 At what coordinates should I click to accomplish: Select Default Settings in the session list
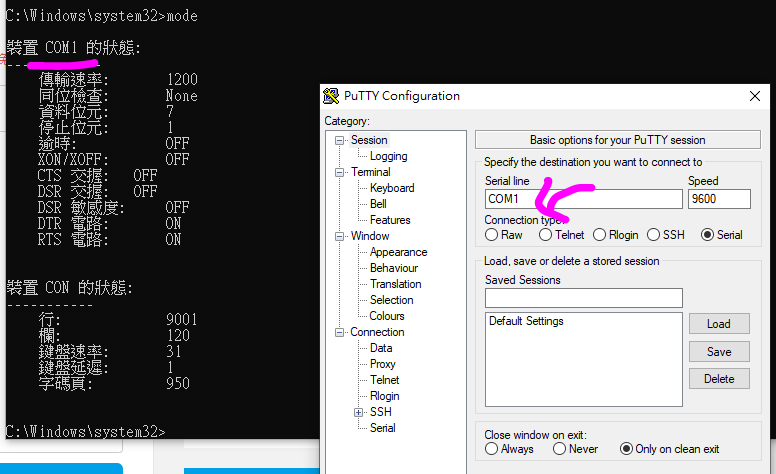point(526,321)
